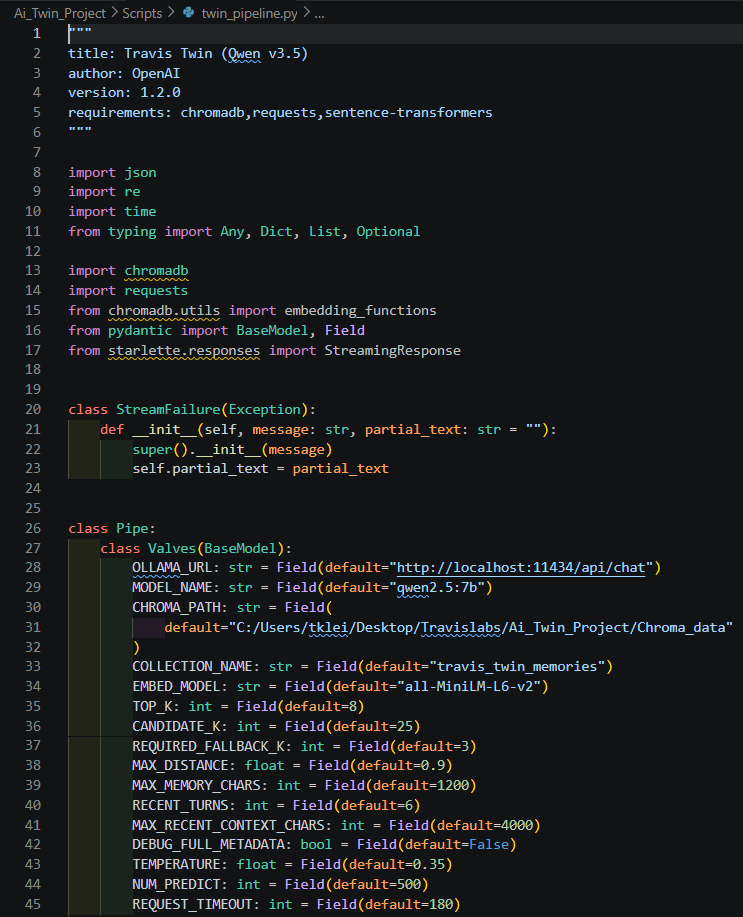Click the Ai_Twin_Project breadcrumb segment
Screen dimensions: 743x917
[60, 13]
